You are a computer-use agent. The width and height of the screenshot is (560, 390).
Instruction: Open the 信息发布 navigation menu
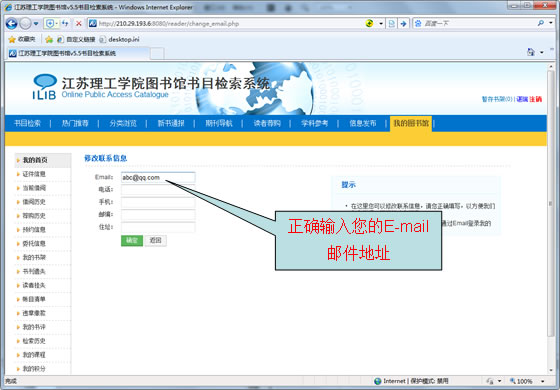click(x=362, y=124)
